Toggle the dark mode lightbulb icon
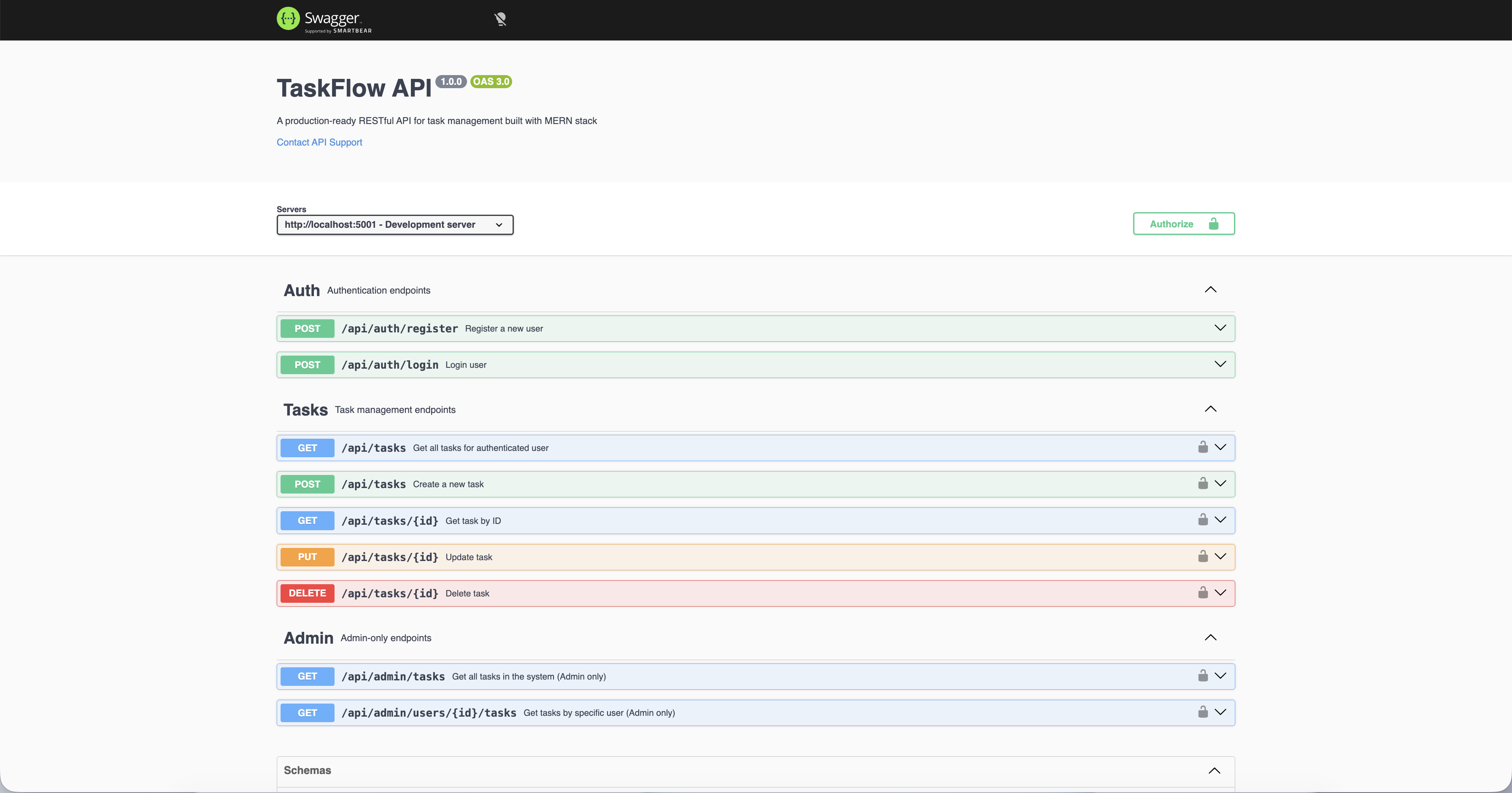This screenshot has height=793, width=1512. click(x=500, y=19)
